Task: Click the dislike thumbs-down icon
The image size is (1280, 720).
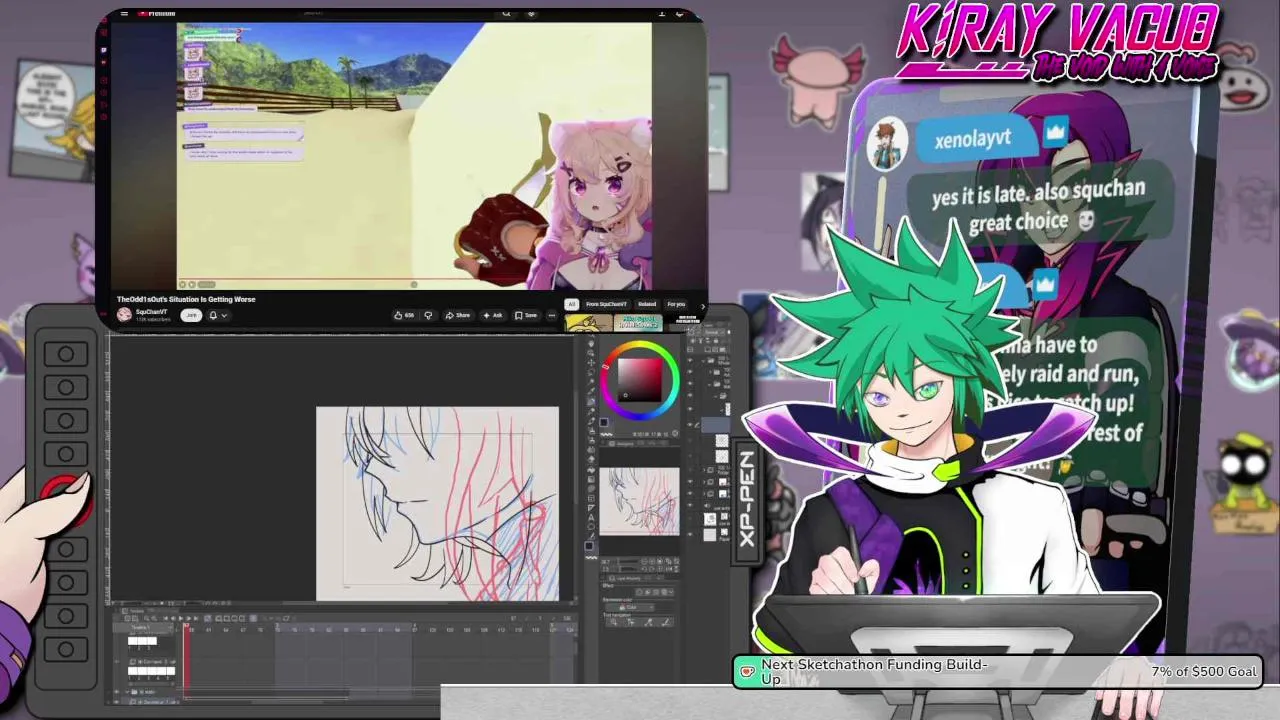Action: pos(428,315)
